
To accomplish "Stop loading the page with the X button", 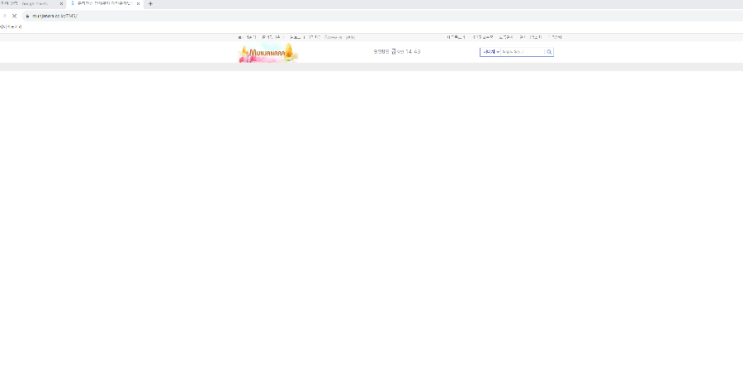I will click(14, 16).
